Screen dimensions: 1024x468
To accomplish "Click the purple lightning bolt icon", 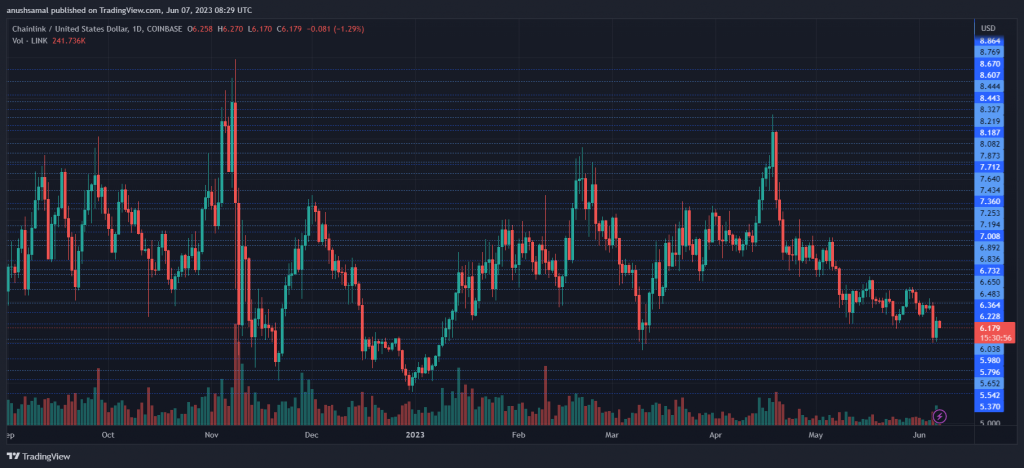I will coord(939,415).
